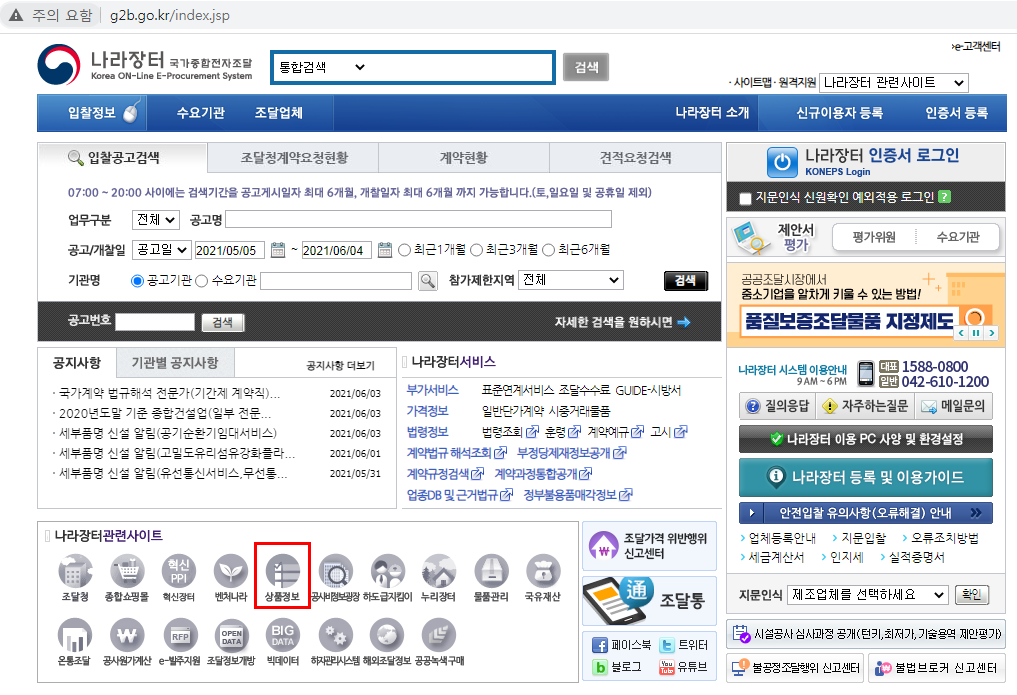Open the 제조업체를 선택하세요 dropdown
Viewport: 1017px width, 695px height.
(x=868, y=595)
